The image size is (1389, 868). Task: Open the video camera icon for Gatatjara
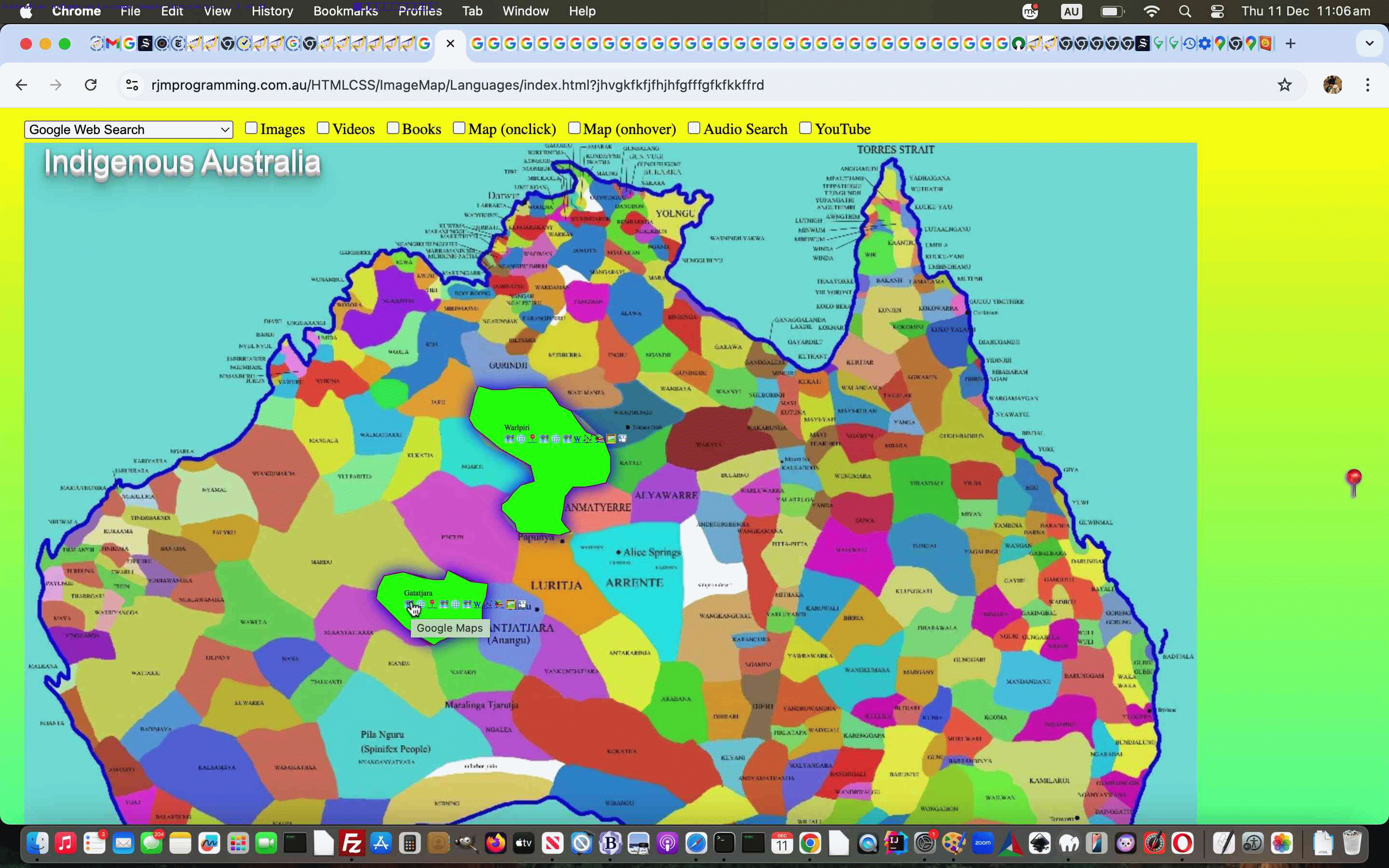pos(522,605)
